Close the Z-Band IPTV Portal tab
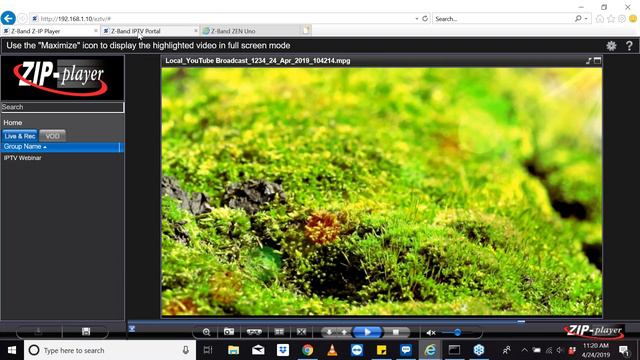The width and height of the screenshot is (640, 360). pyautogui.click(x=196, y=31)
